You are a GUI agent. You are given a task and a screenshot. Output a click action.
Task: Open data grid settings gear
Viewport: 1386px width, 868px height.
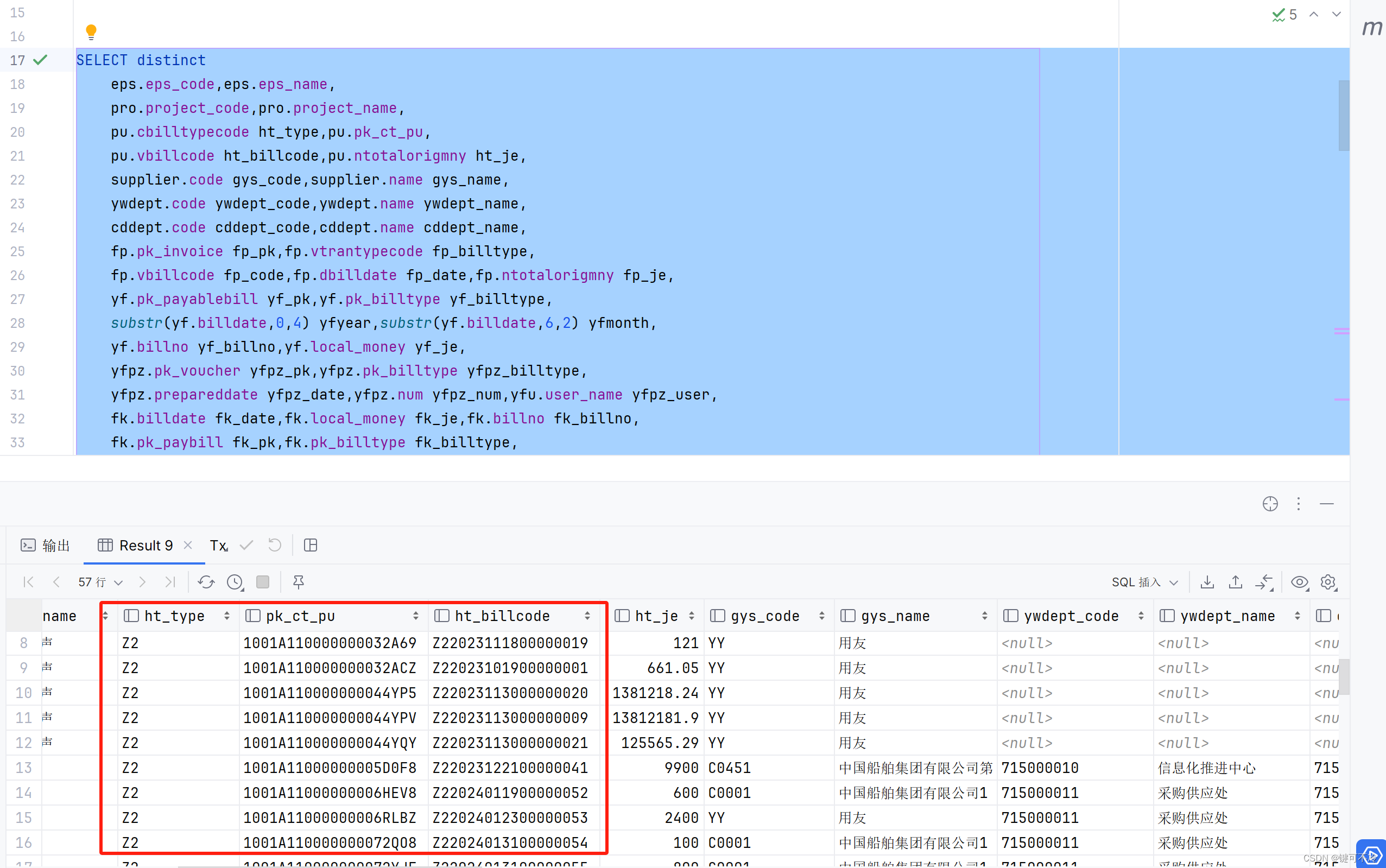point(1328,582)
